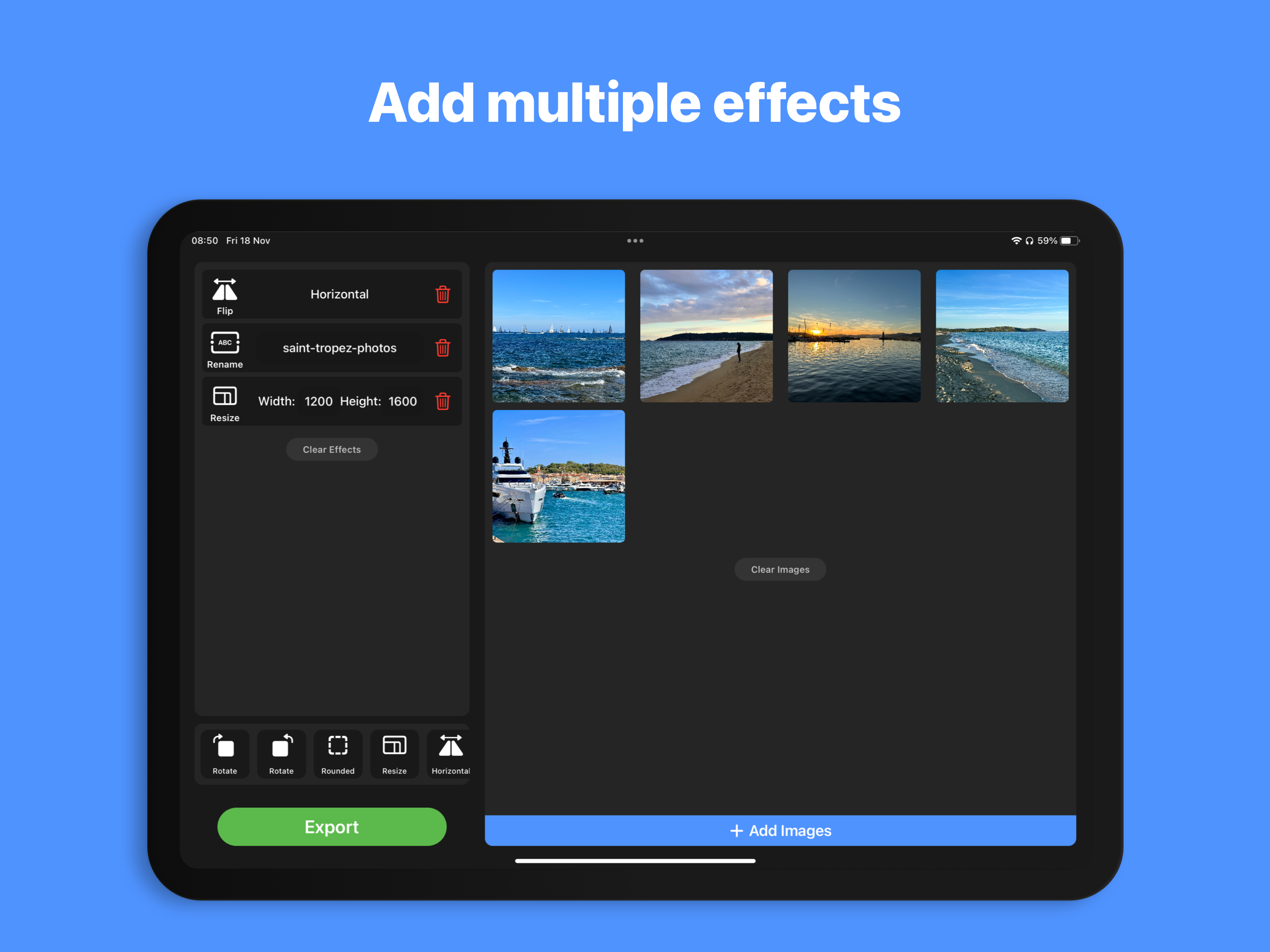Edit the Height value 1600
The image size is (1270, 952).
coord(403,401)
